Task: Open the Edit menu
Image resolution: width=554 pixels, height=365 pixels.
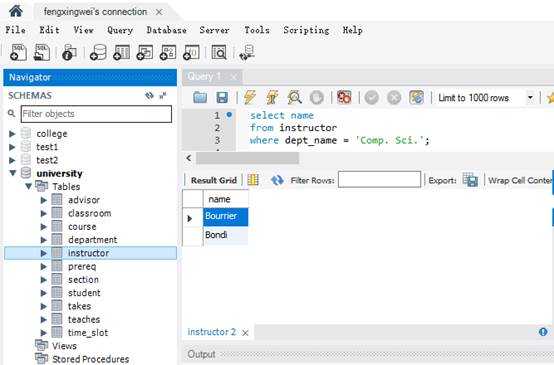Action: 49,30
